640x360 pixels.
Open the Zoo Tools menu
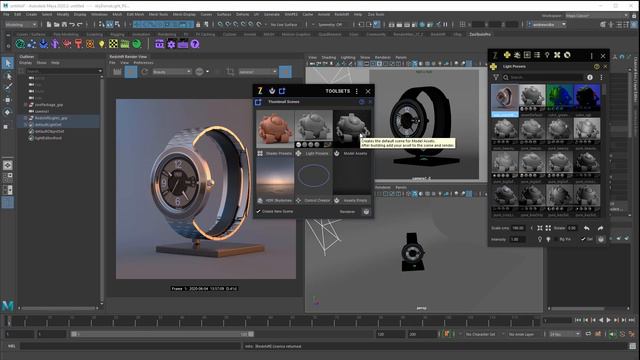(x=376, y=14)
